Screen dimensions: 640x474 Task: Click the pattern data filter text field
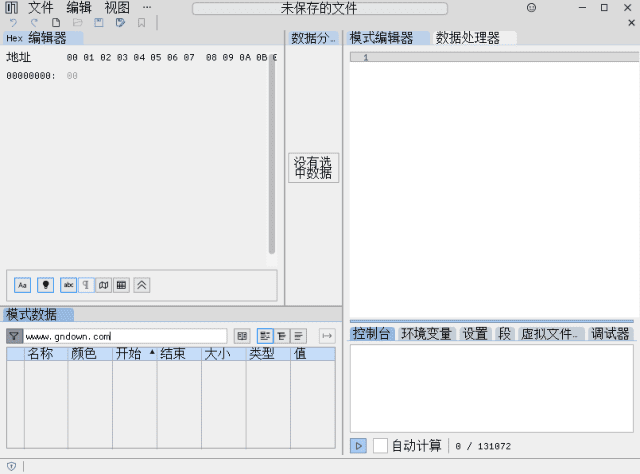pos(127,336)
